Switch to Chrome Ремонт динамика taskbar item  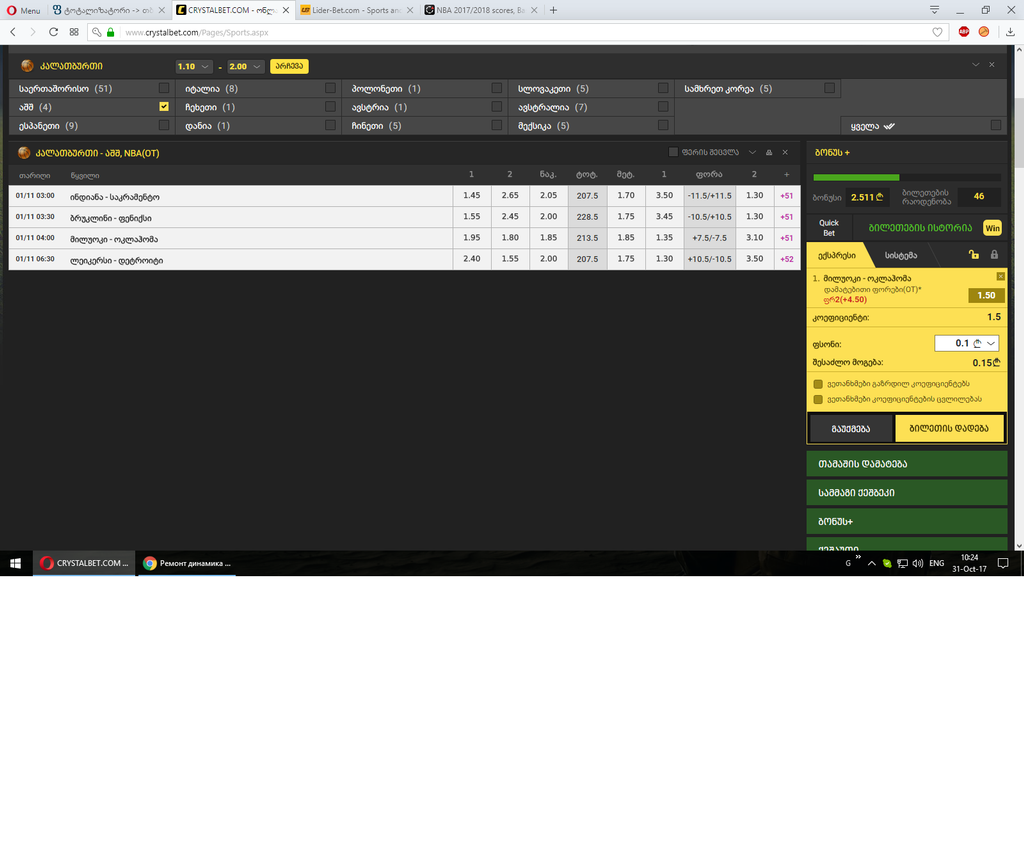pos(187,563)
